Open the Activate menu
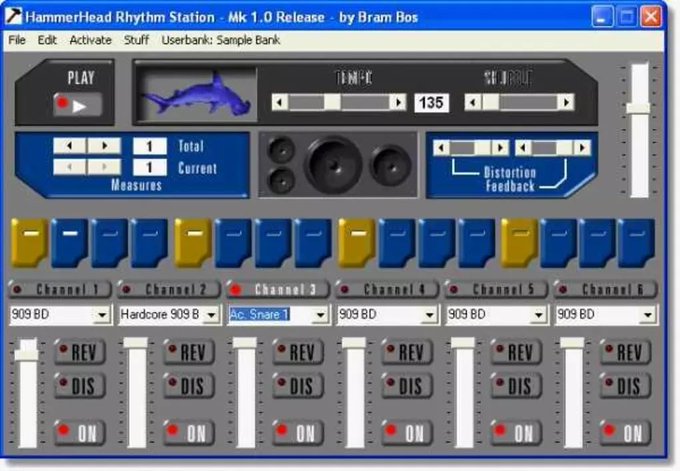This screenshot has height=471, width=680. [x=90, y=40]
